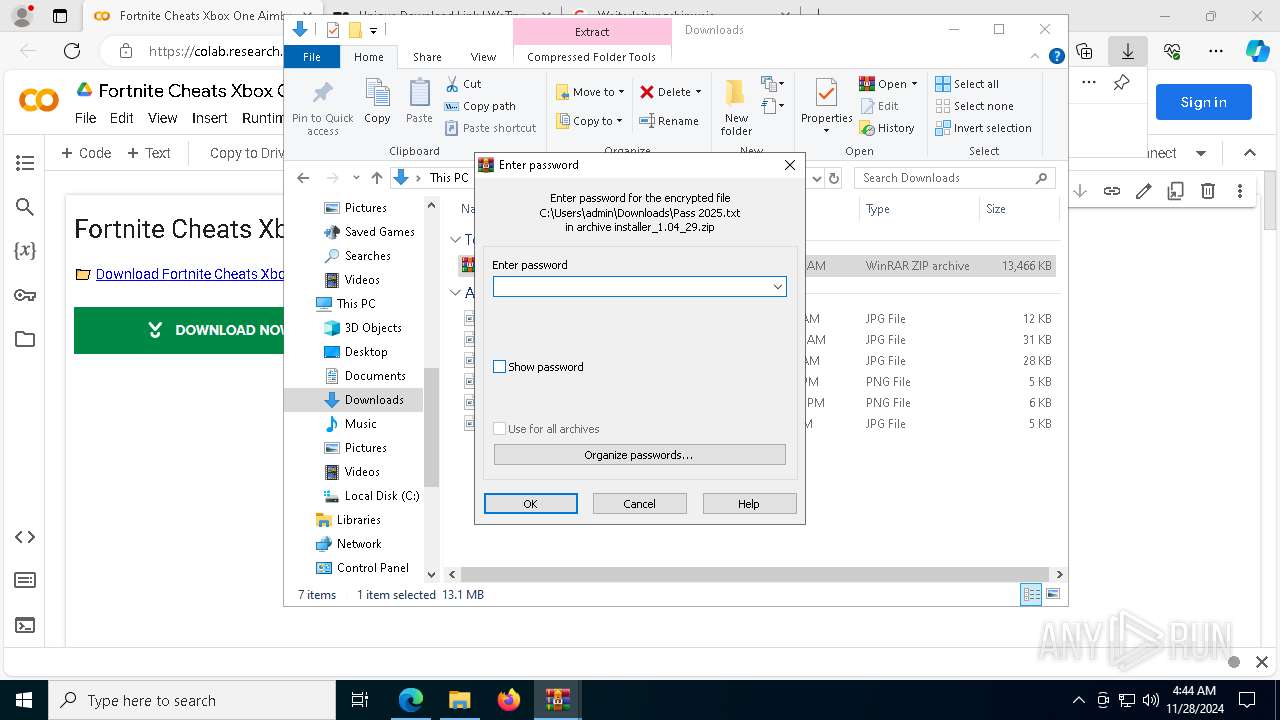Open Windows Start menu
The width and height of the screenshot is (1280, 720).
24,700
